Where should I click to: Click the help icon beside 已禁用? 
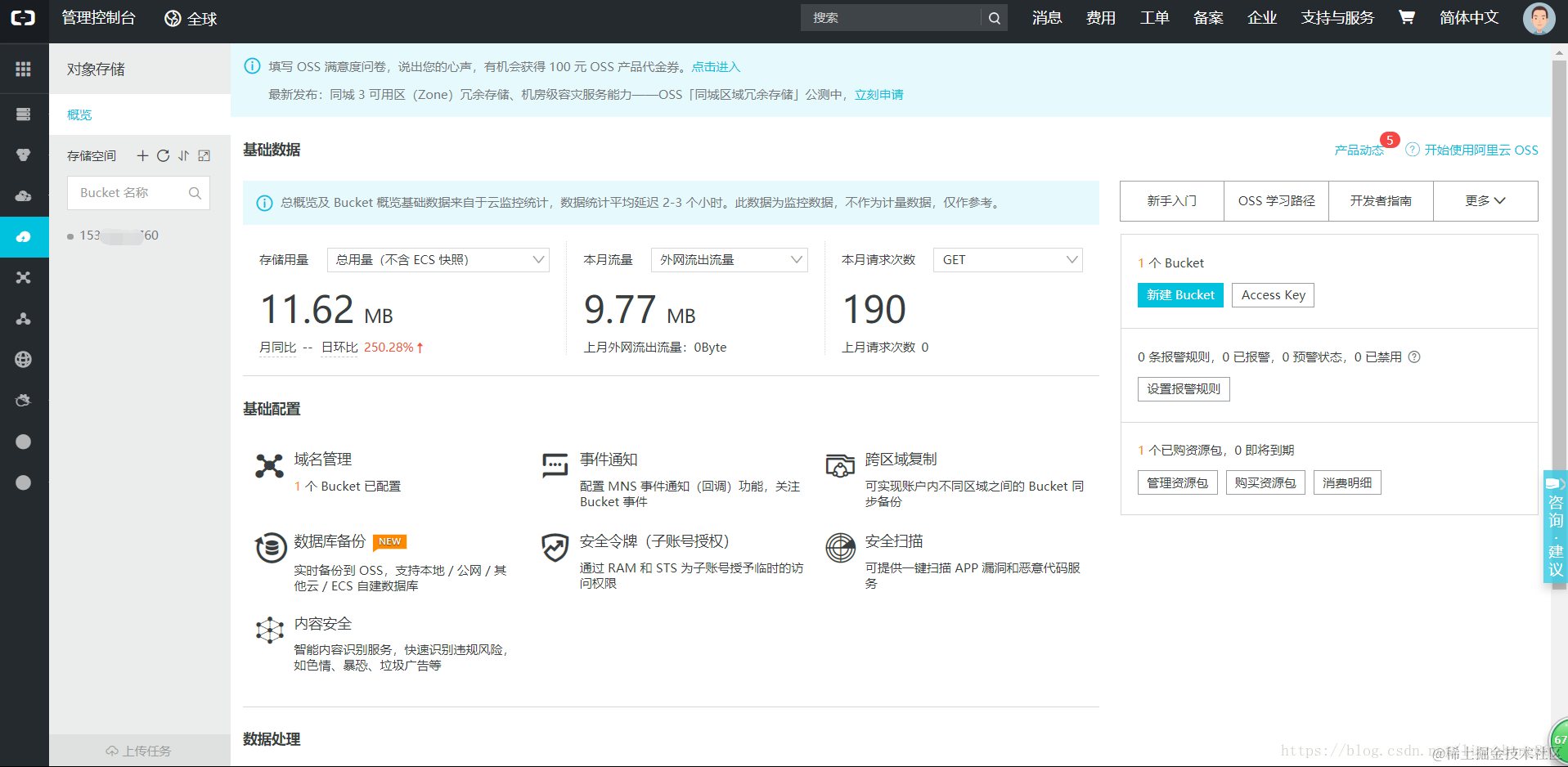point(1414,357)
